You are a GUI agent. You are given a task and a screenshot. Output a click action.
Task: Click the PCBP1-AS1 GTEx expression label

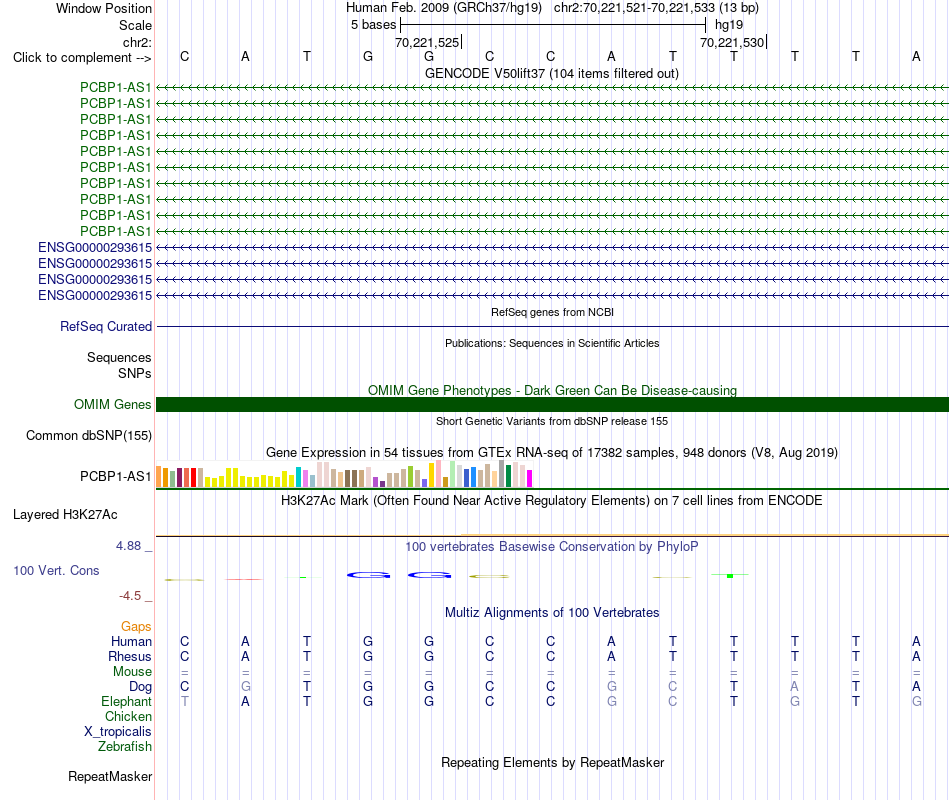(x=116, y=476)
